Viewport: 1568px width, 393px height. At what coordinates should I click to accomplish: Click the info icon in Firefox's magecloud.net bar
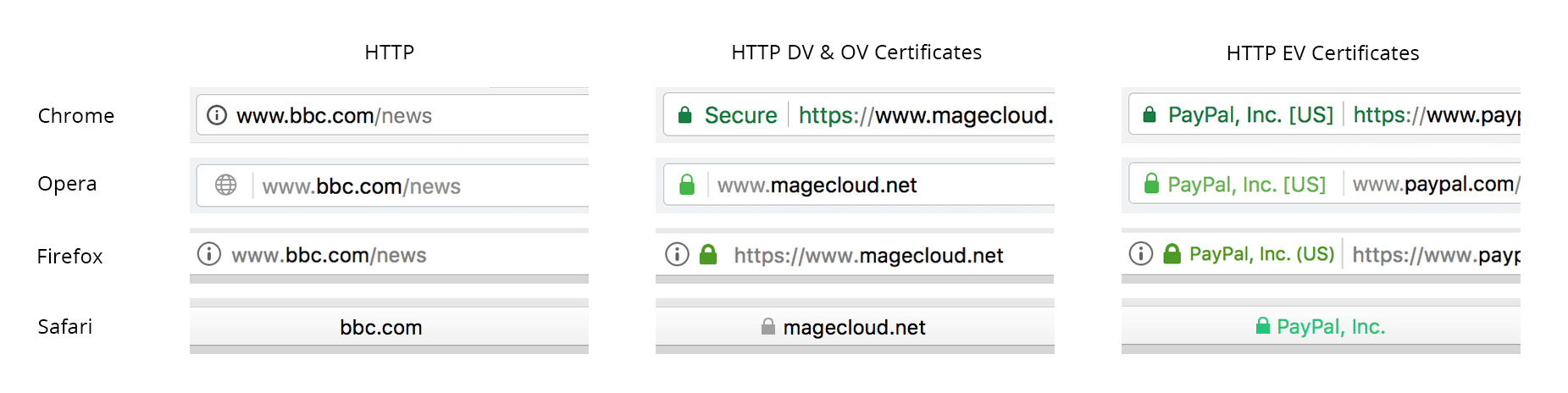point(677,254)
